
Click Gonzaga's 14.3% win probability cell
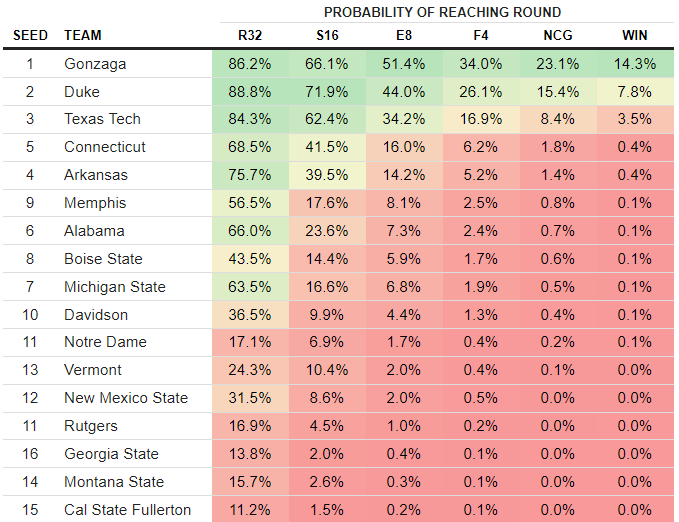click(635, 63)
